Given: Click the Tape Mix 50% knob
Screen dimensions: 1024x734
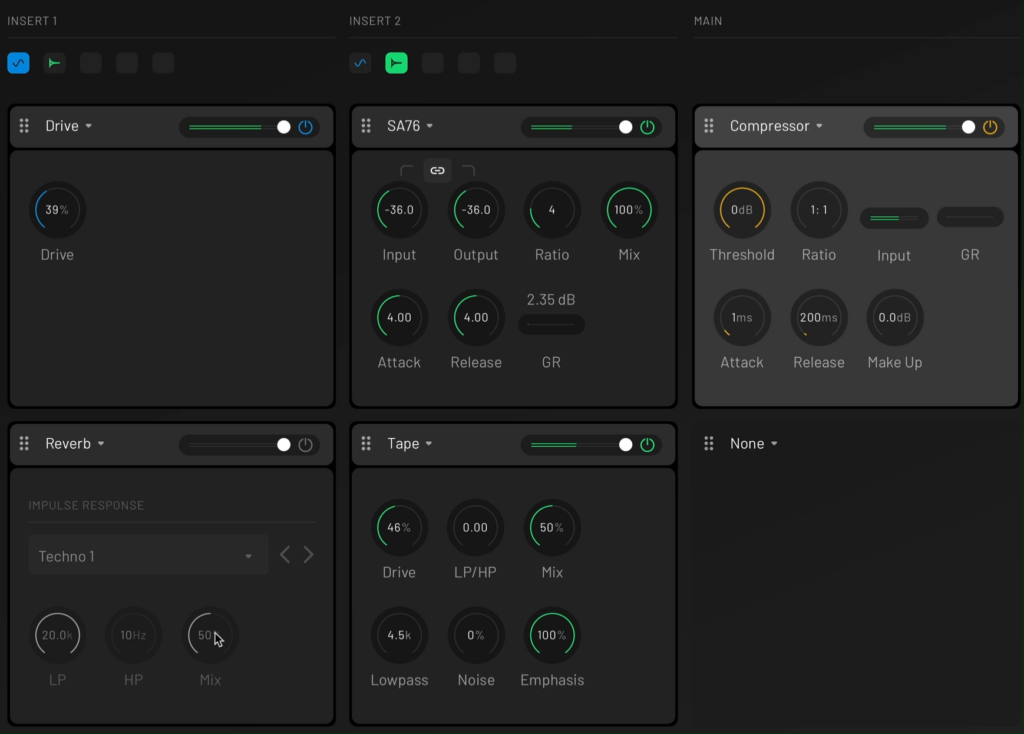Looking at the screenshot, I should coord(552,527).
